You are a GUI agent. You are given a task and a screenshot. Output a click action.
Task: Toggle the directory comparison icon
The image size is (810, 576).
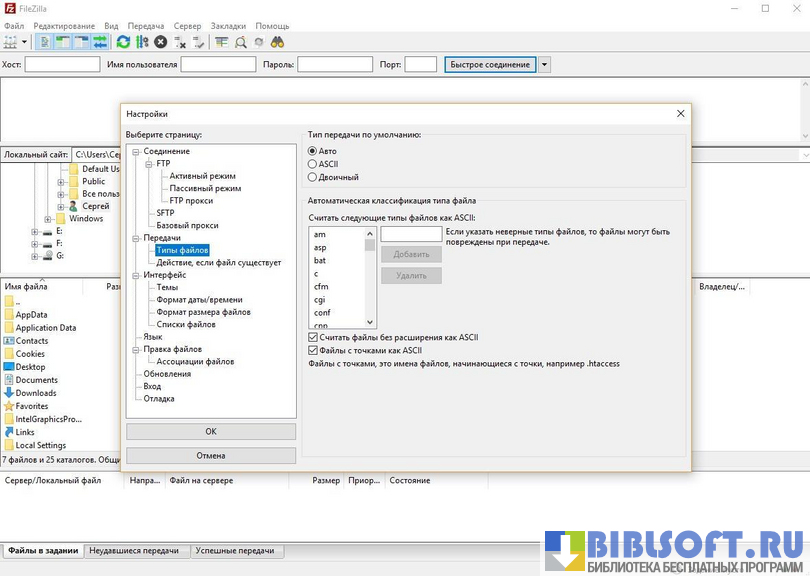coord(241,42)
